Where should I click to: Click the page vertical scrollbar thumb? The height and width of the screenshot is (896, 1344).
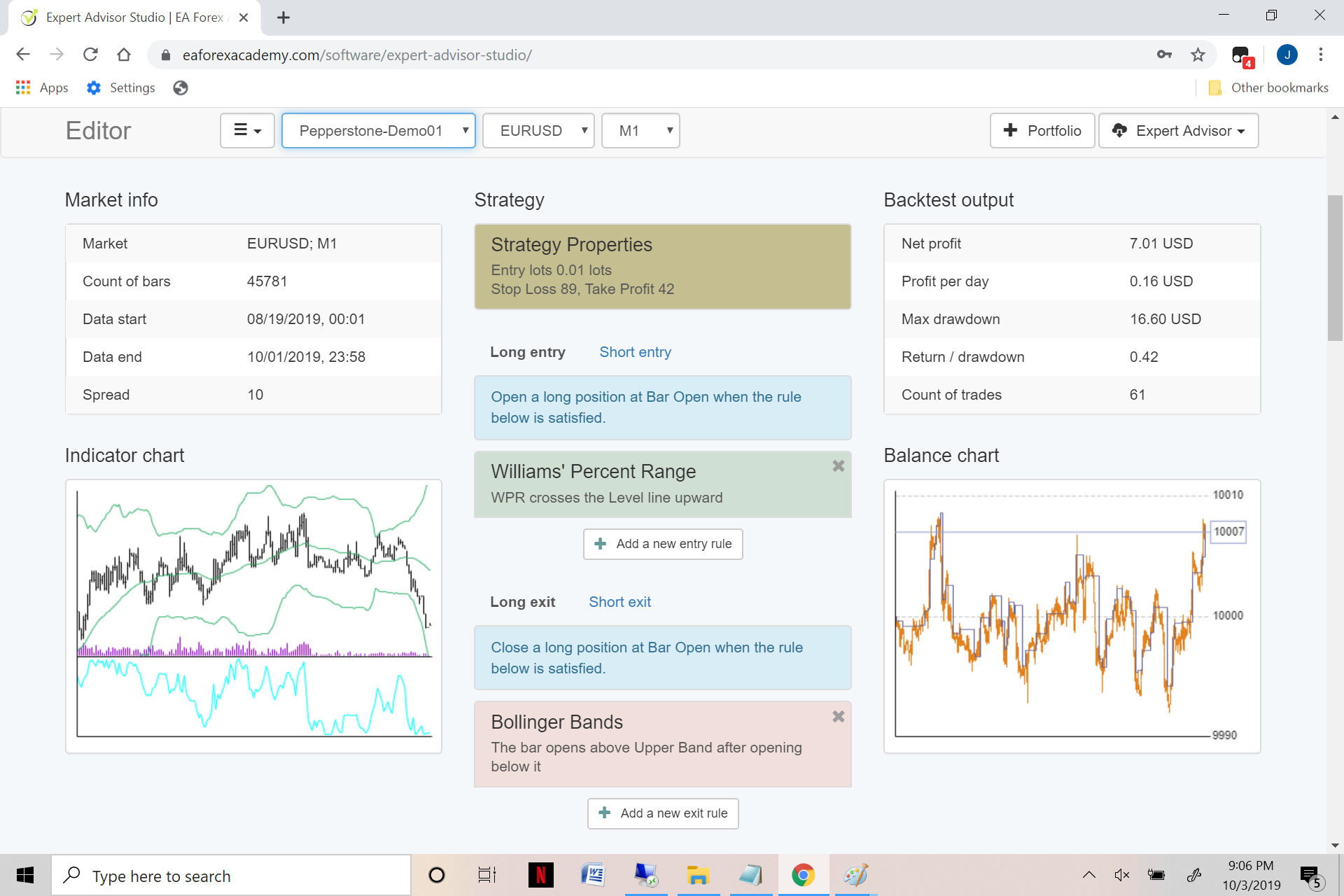click(1335, 268)
